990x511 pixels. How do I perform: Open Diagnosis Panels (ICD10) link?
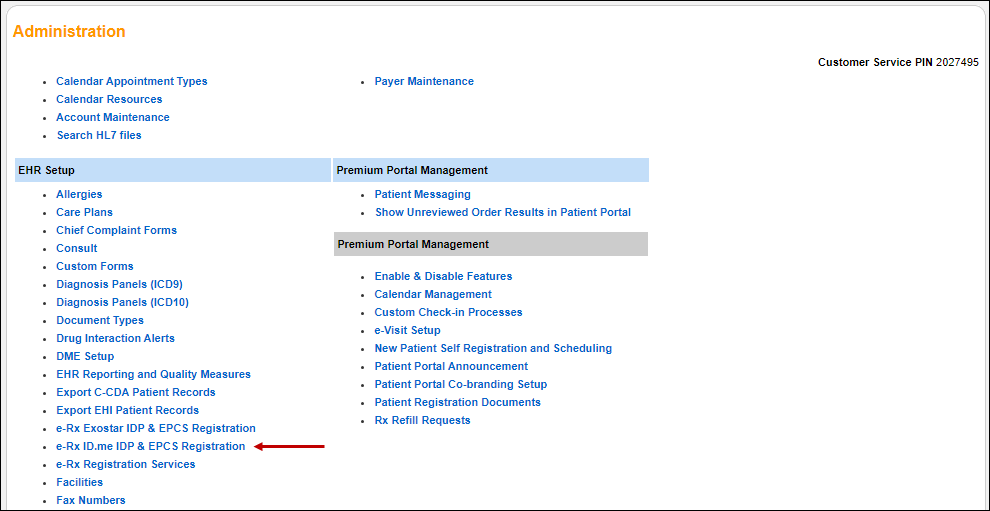(x=122, y=302)
